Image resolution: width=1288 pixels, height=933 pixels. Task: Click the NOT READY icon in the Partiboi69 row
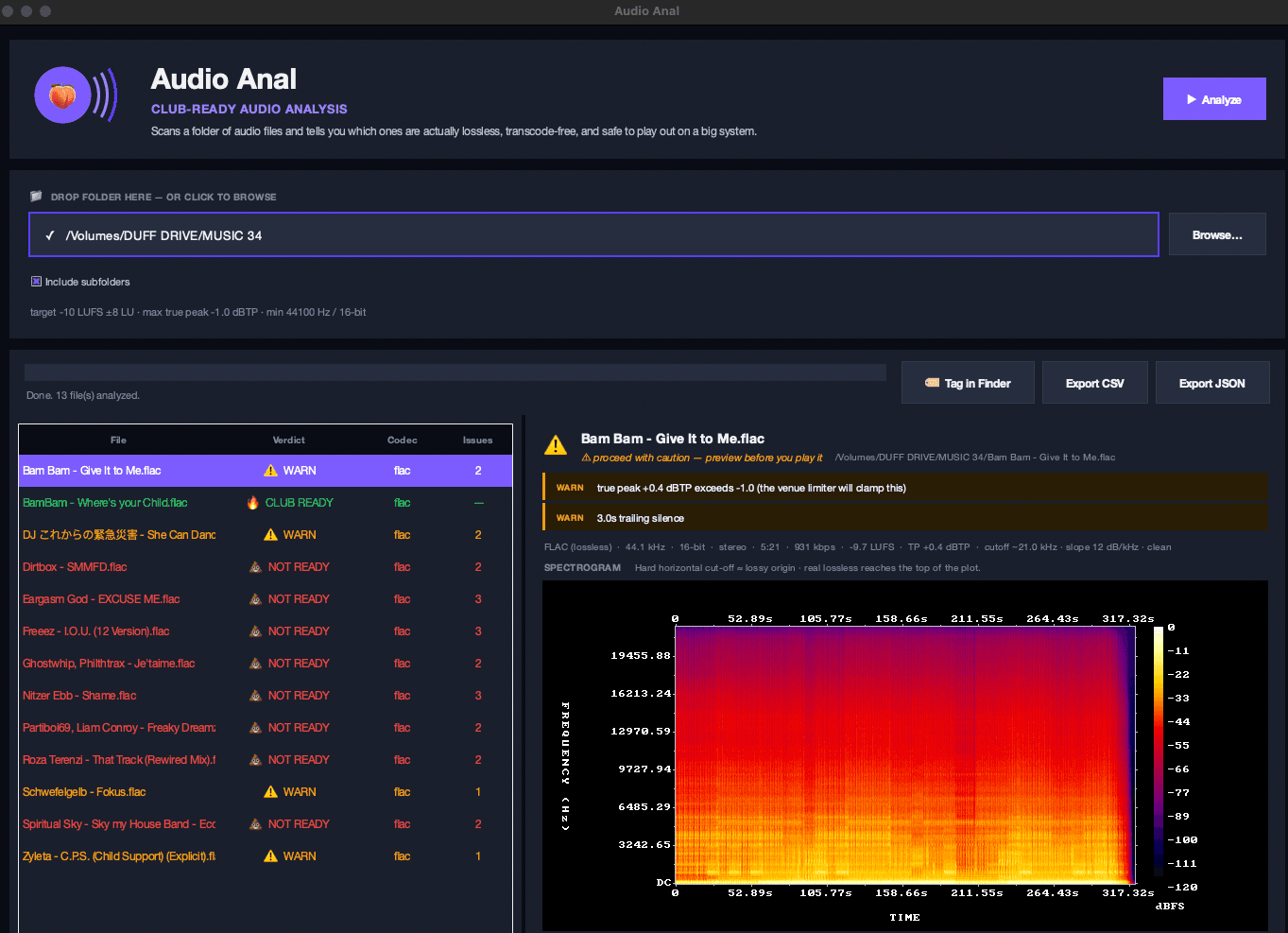pyautogui.click(x=255, y=728)
